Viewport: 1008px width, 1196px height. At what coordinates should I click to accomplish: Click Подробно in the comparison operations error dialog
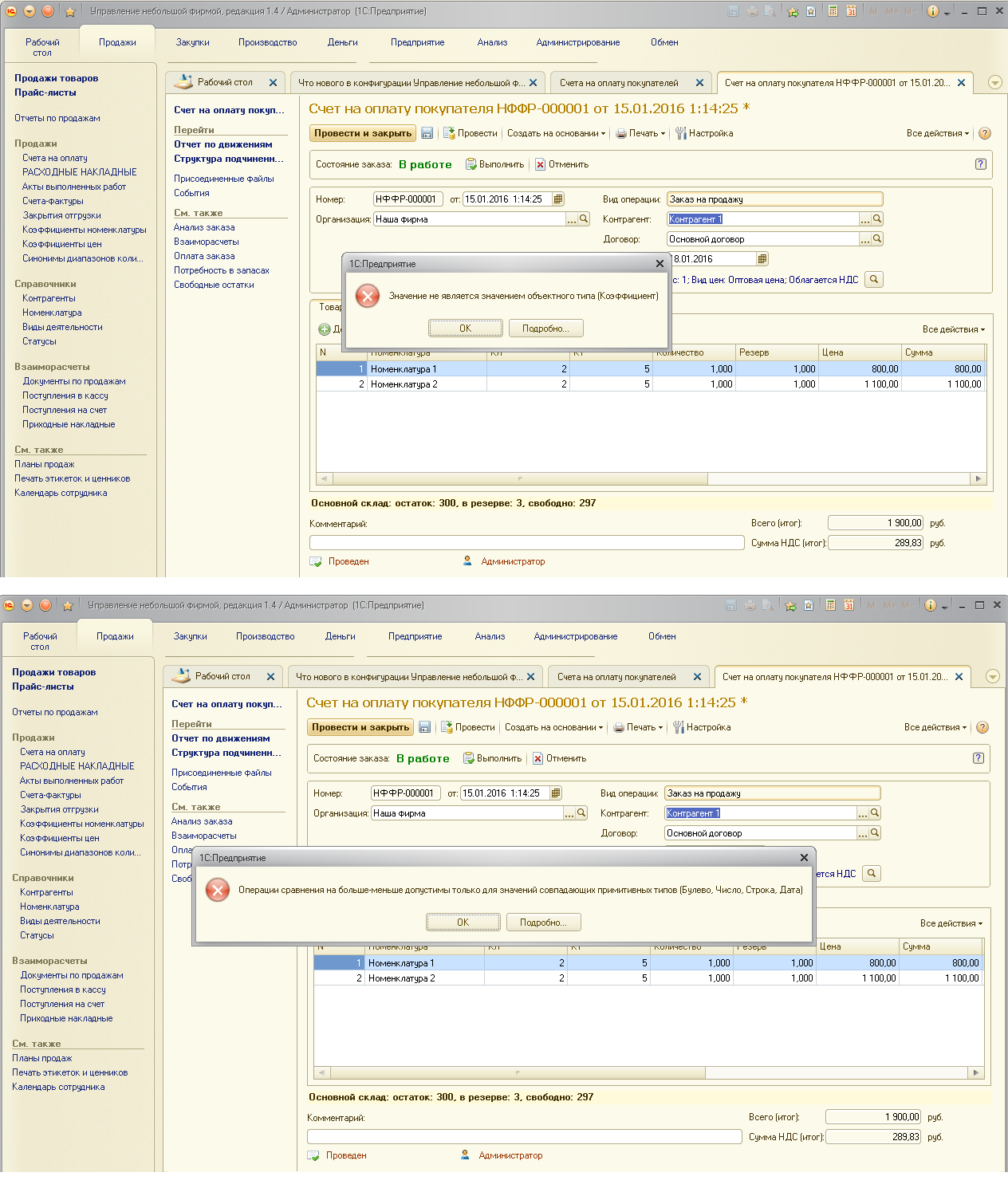coord(543,923)
